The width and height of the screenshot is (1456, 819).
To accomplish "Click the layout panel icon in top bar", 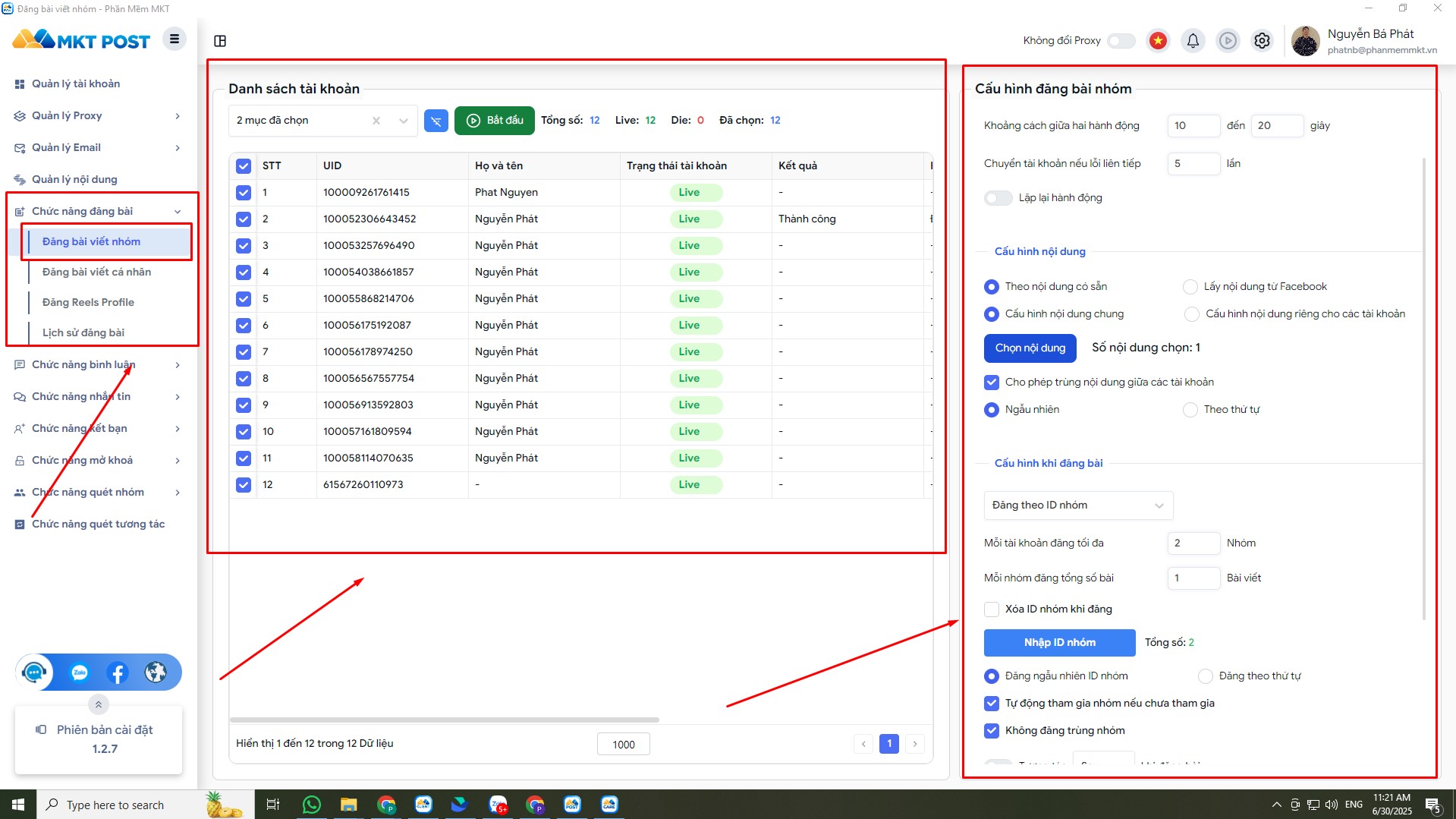I will pos(220,41).
